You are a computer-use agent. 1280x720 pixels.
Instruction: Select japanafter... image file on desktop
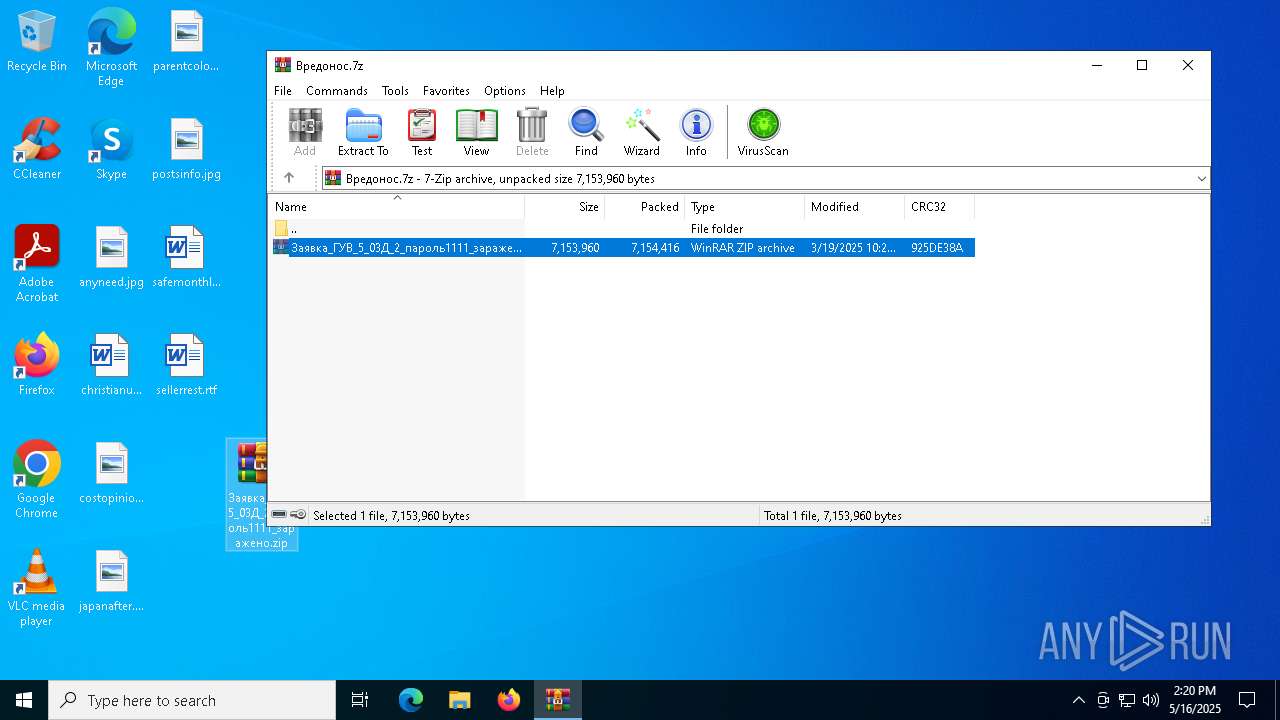click(111, 581)
